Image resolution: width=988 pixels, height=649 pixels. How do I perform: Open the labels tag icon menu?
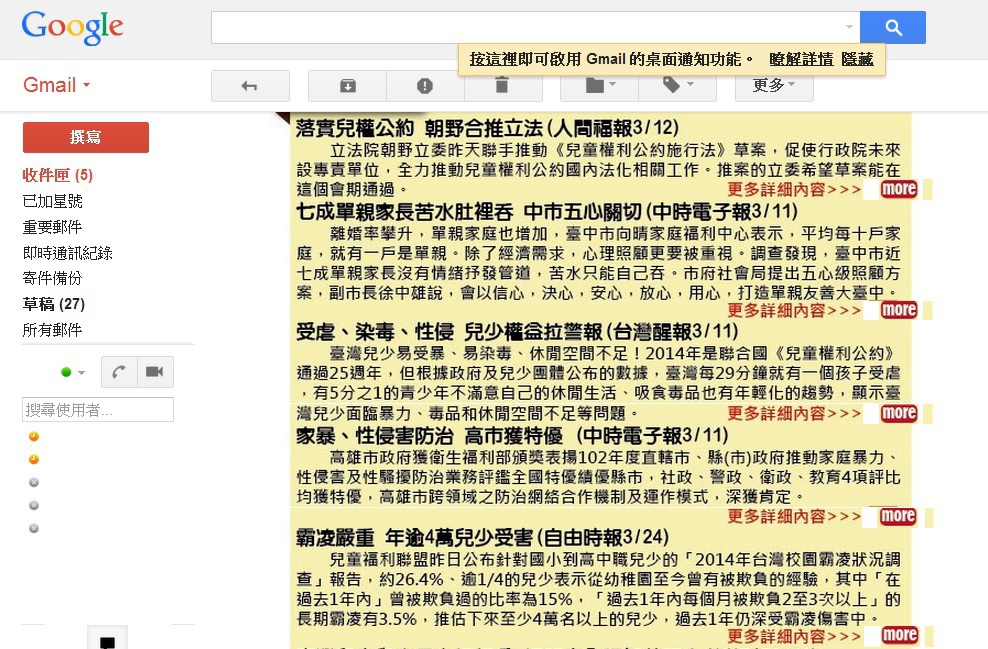tap(677, 86)
